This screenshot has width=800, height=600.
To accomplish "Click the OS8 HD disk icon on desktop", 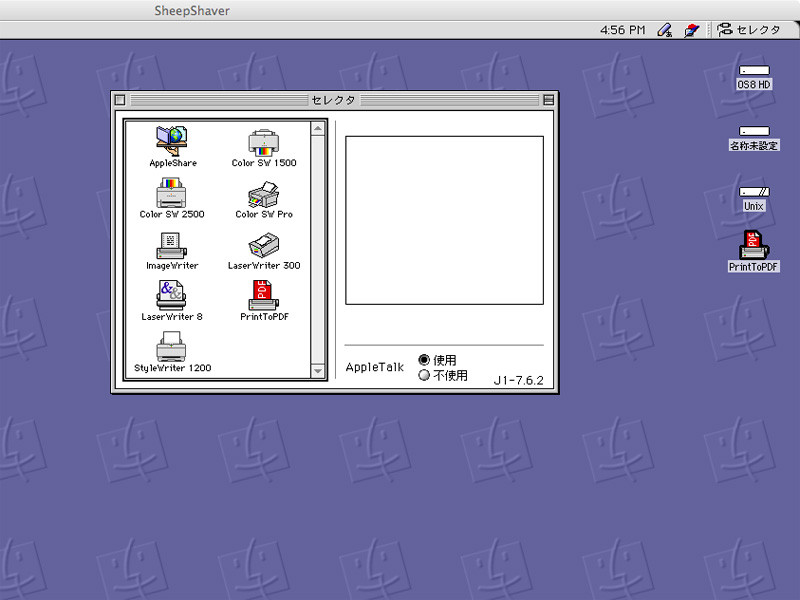I will point(754,70).
